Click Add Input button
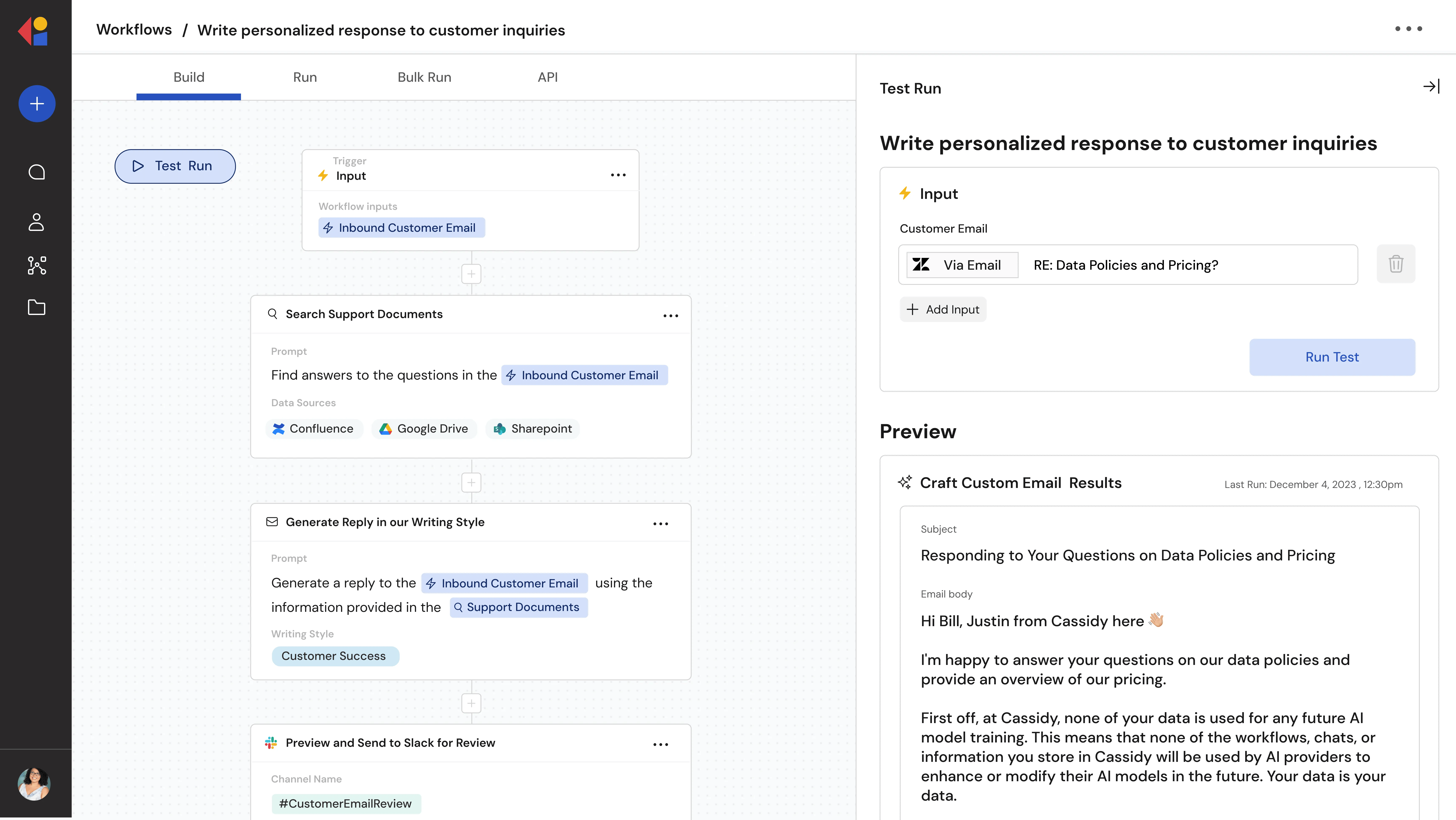1456x820 pixels. (943, 309)
